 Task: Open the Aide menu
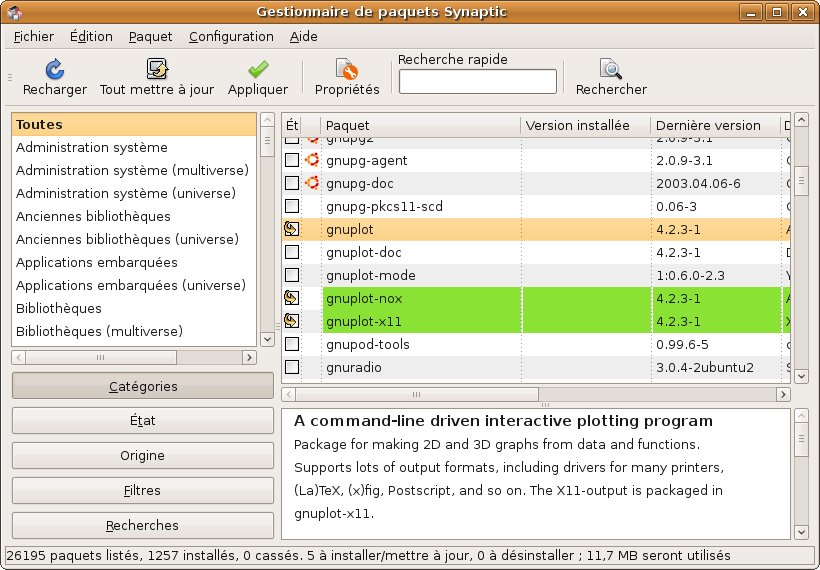[x=303, y=37]
